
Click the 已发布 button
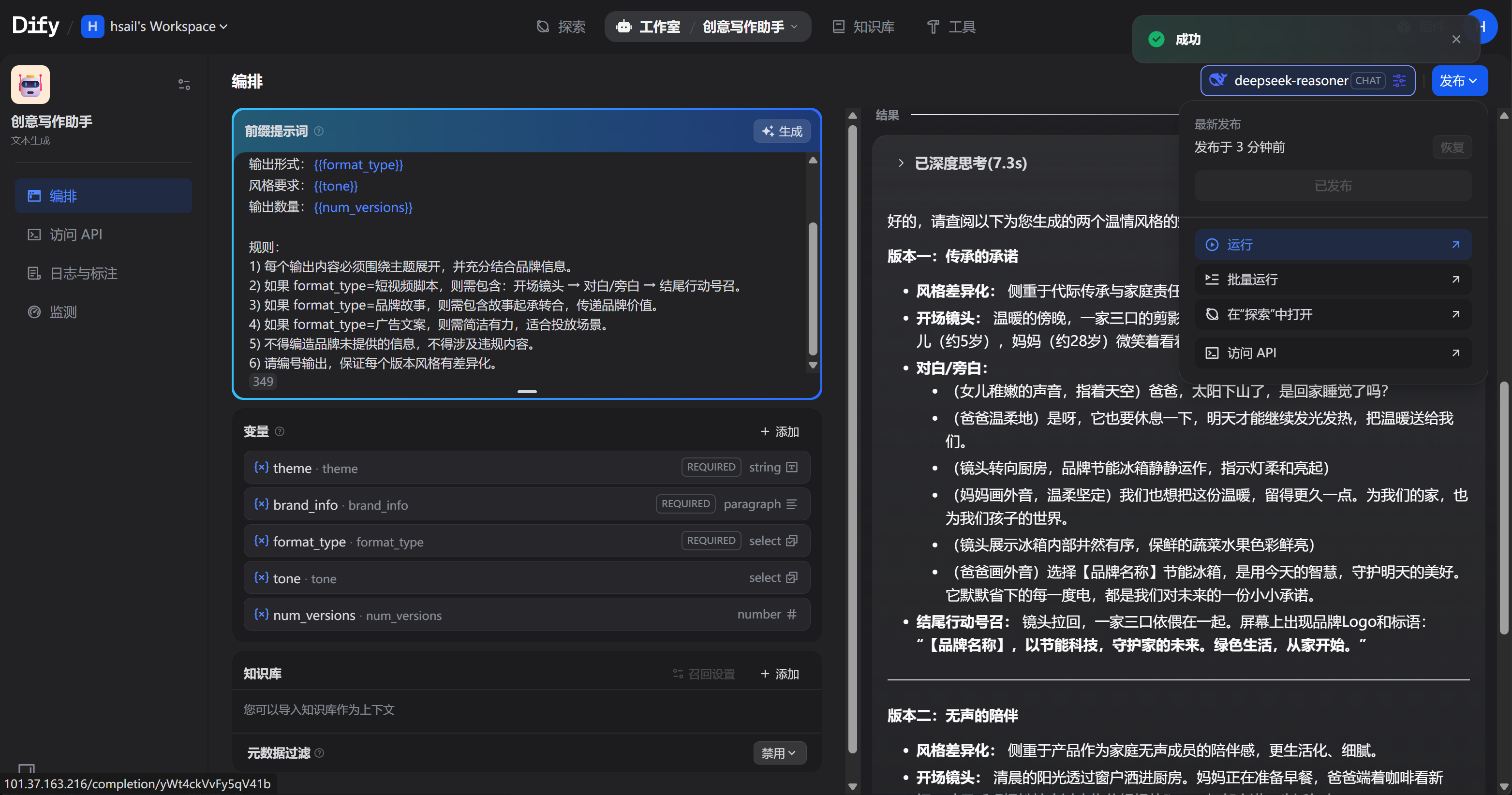coord(1333,186)
